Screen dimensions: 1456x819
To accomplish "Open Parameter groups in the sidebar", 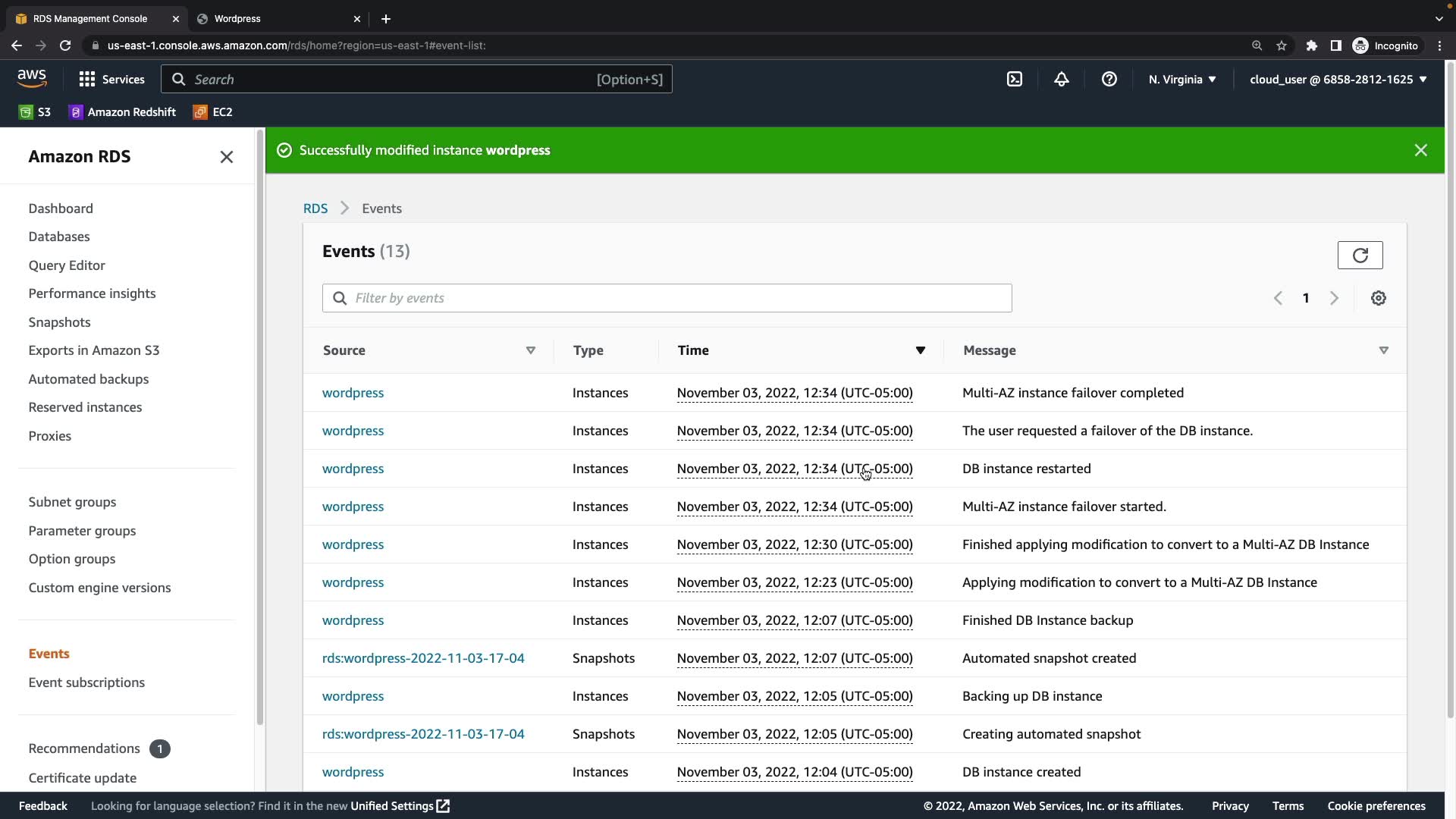I will pyautogui.click(x=82, y=531).
